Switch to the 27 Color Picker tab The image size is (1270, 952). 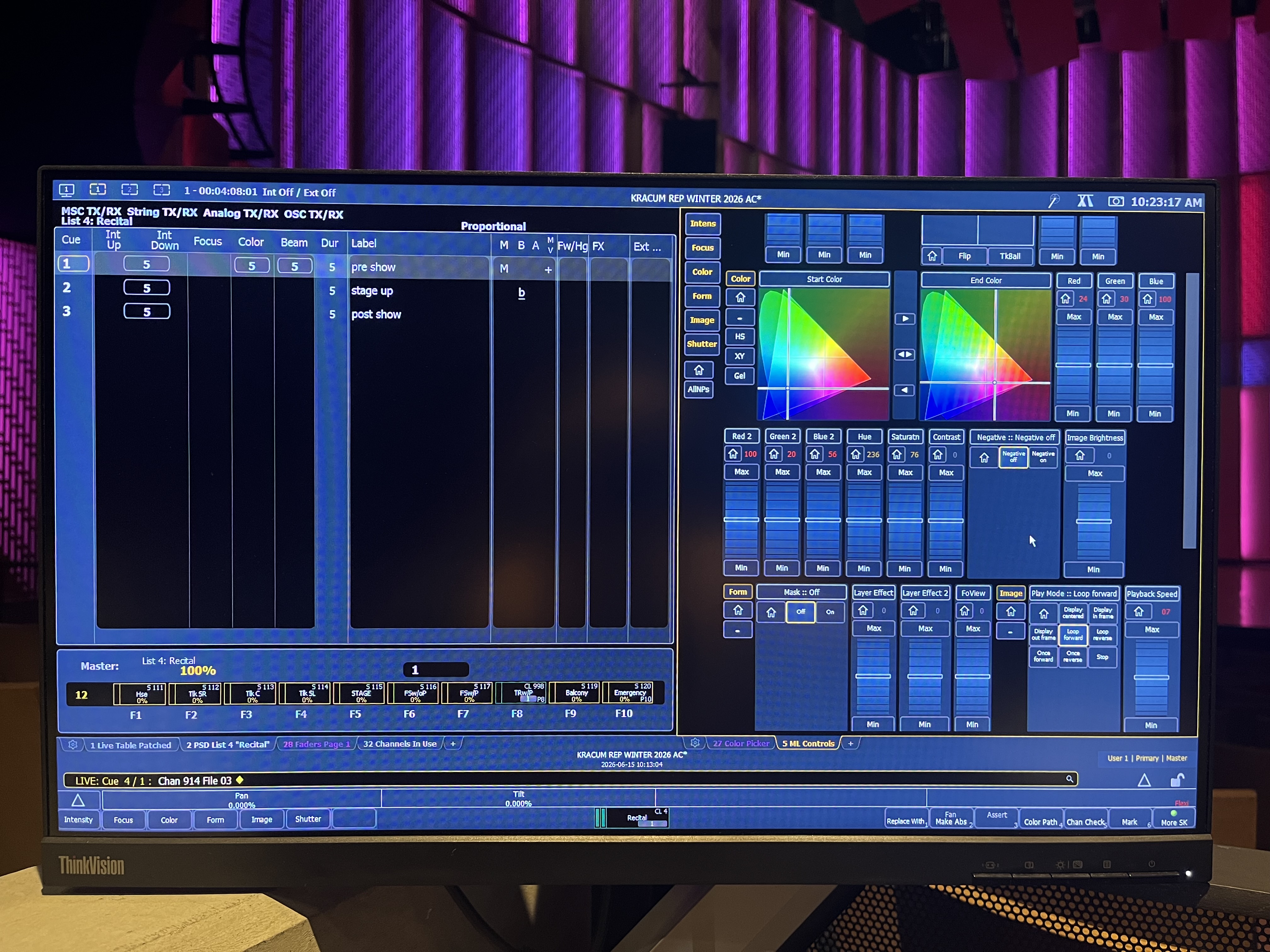click(x=741, y=743)
